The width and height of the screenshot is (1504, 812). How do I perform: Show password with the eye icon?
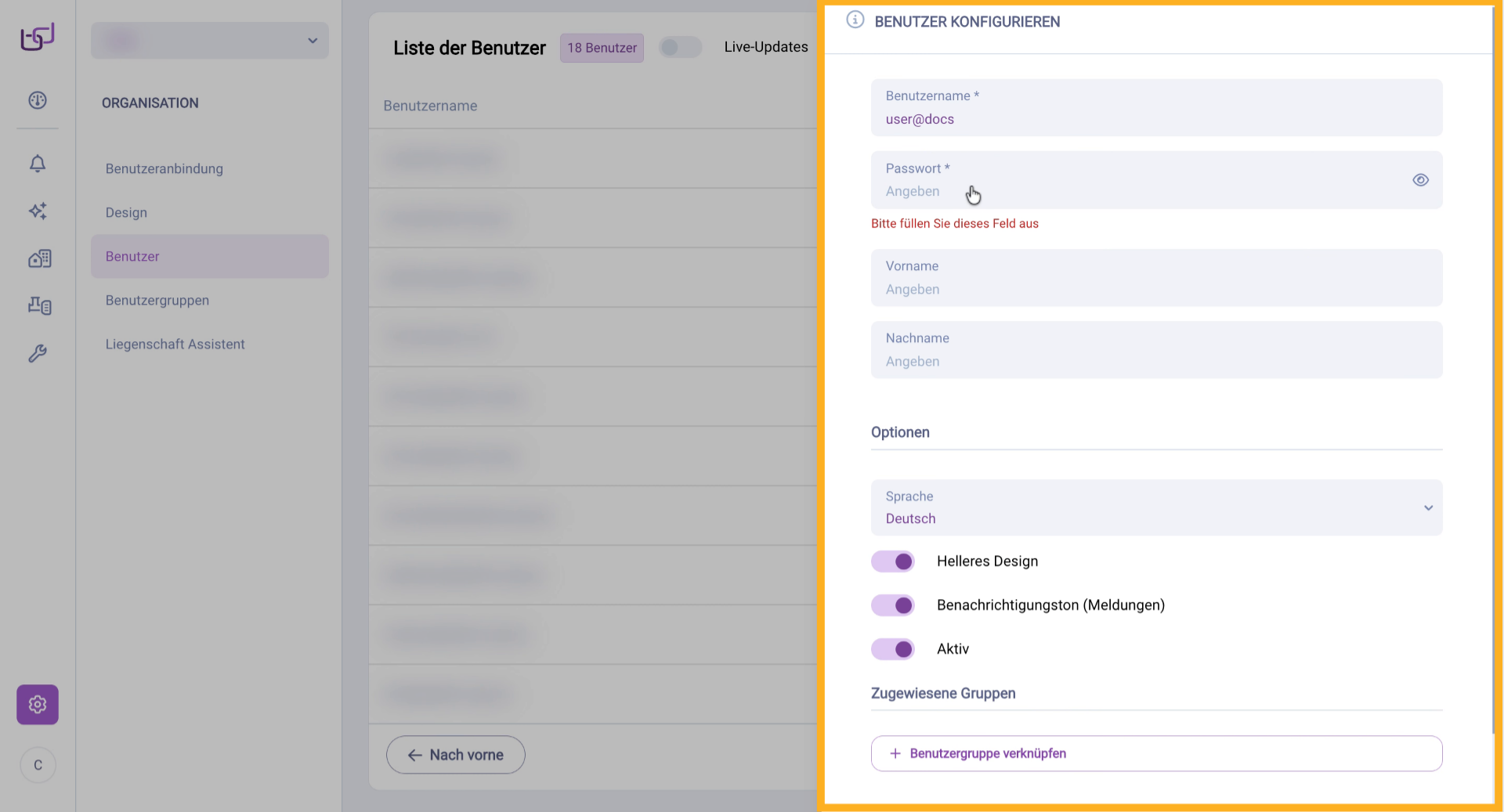point(1420,180)
